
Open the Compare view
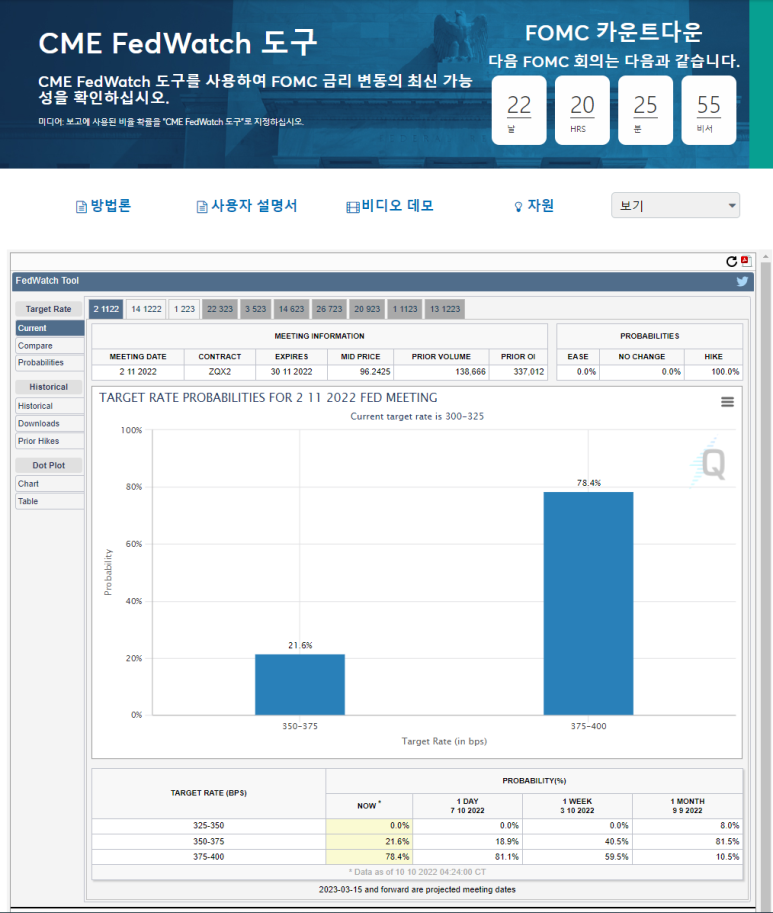point(50,346)
